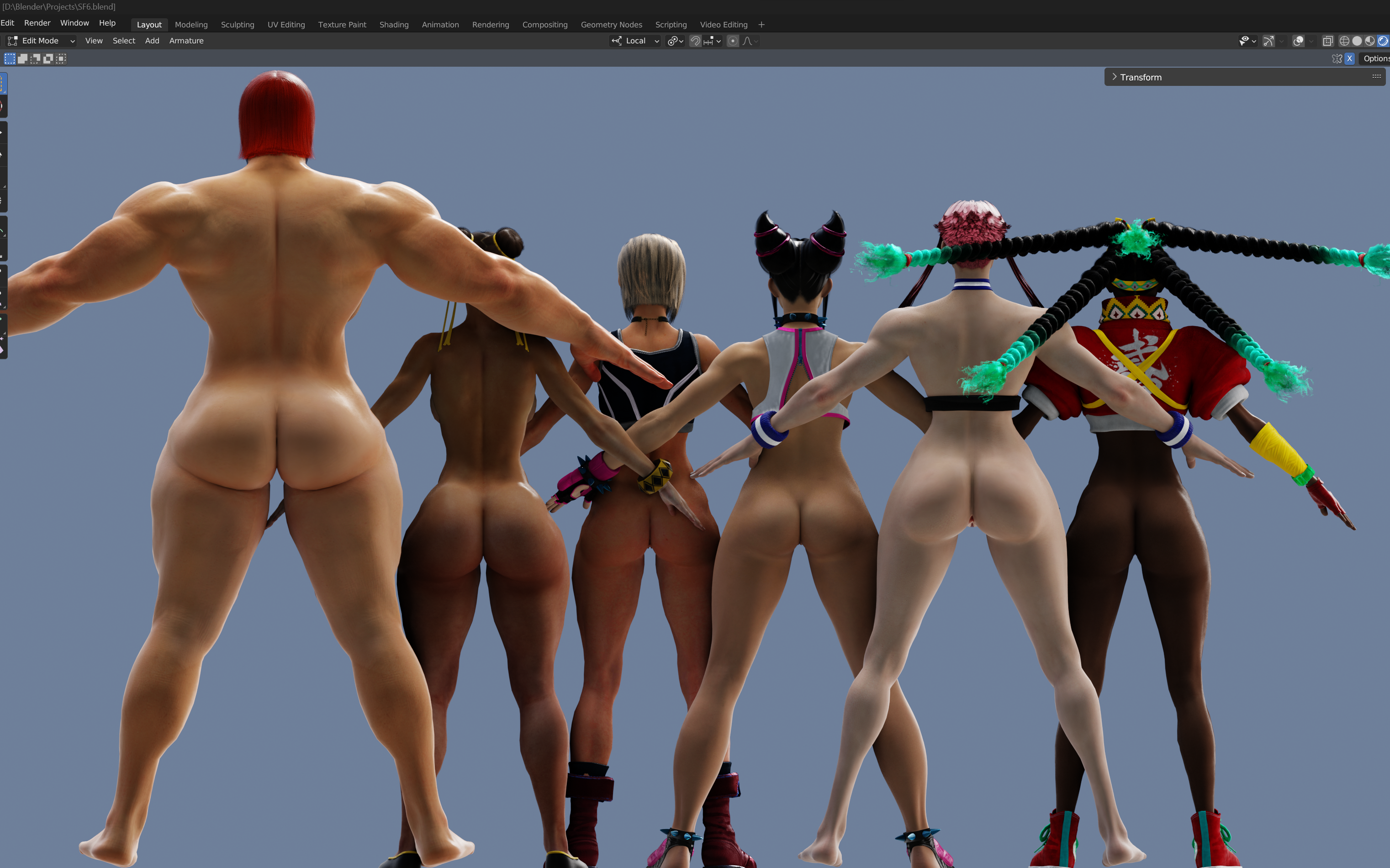This screenshot has height=868, width=1390.
Task: Open the overlays options dropdown arrow
Action: coord(1311,41)
